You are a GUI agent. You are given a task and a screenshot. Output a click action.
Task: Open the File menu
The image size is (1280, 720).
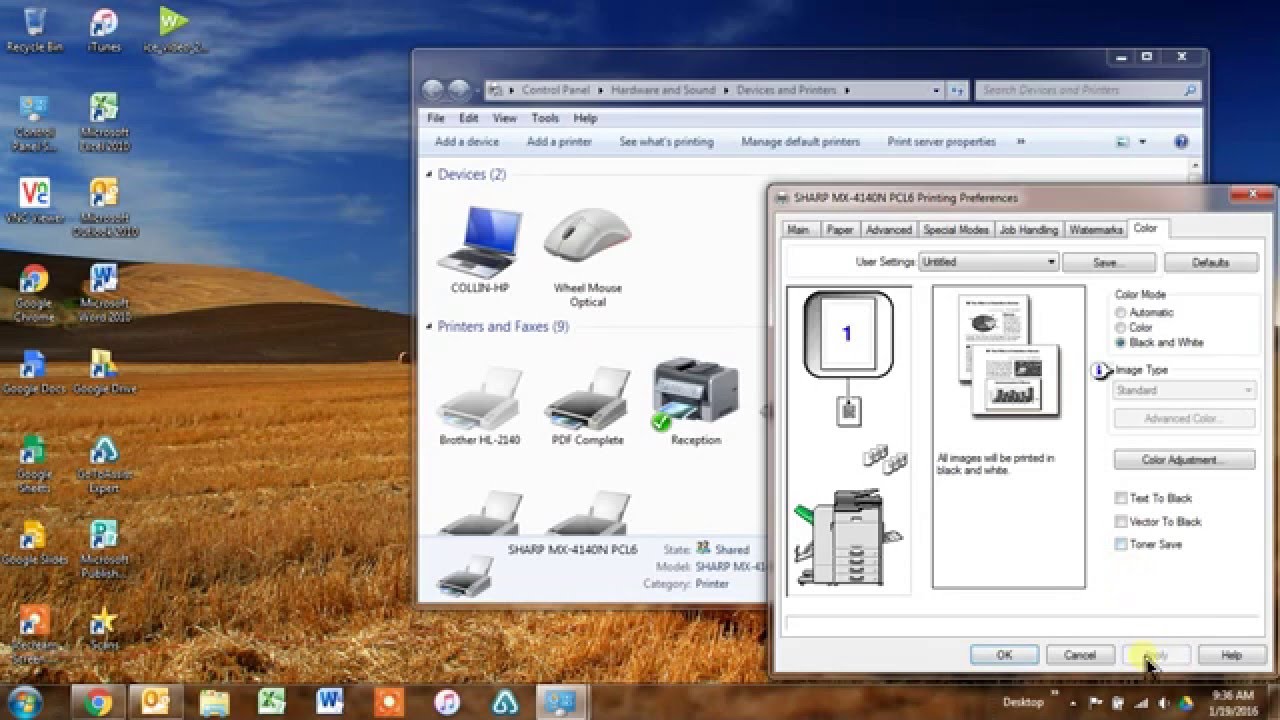coord(436,118)
